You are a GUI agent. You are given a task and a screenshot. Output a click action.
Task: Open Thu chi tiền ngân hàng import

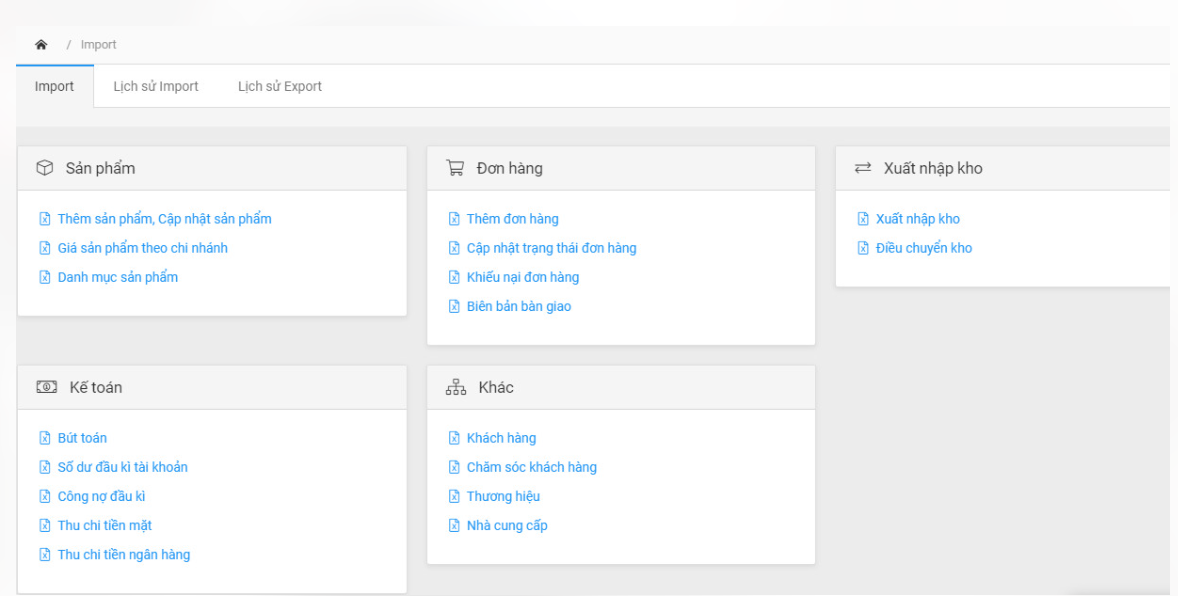click(x=124, y=555)
